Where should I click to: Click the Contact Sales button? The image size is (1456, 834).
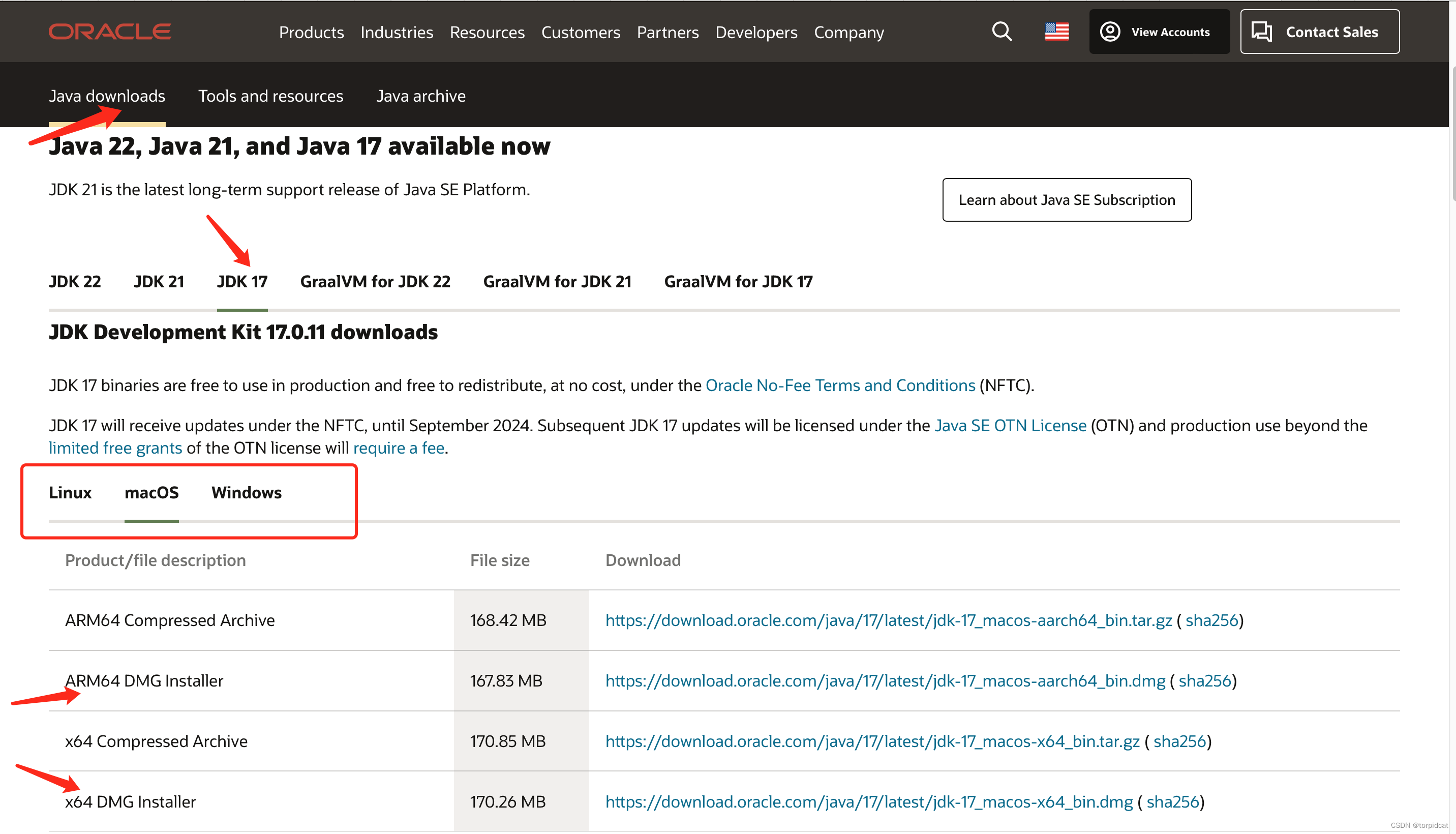click(1319, 32)
